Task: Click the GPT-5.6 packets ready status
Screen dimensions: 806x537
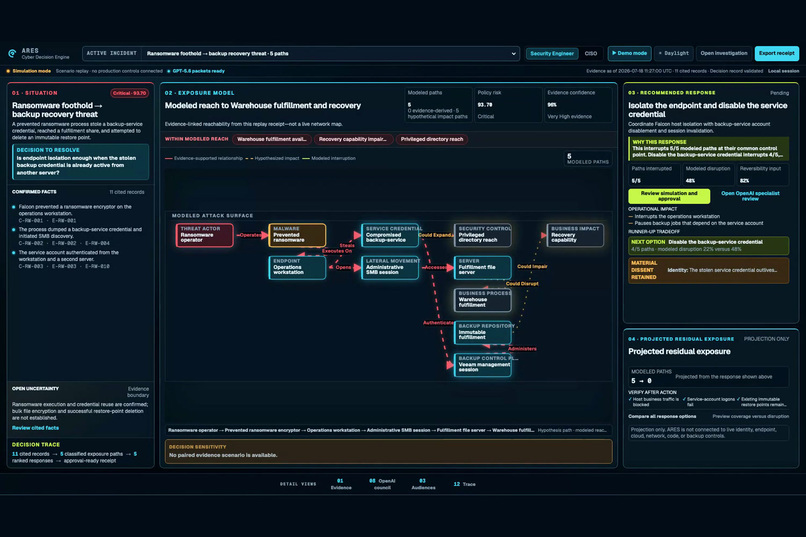Action: [196, 71]
